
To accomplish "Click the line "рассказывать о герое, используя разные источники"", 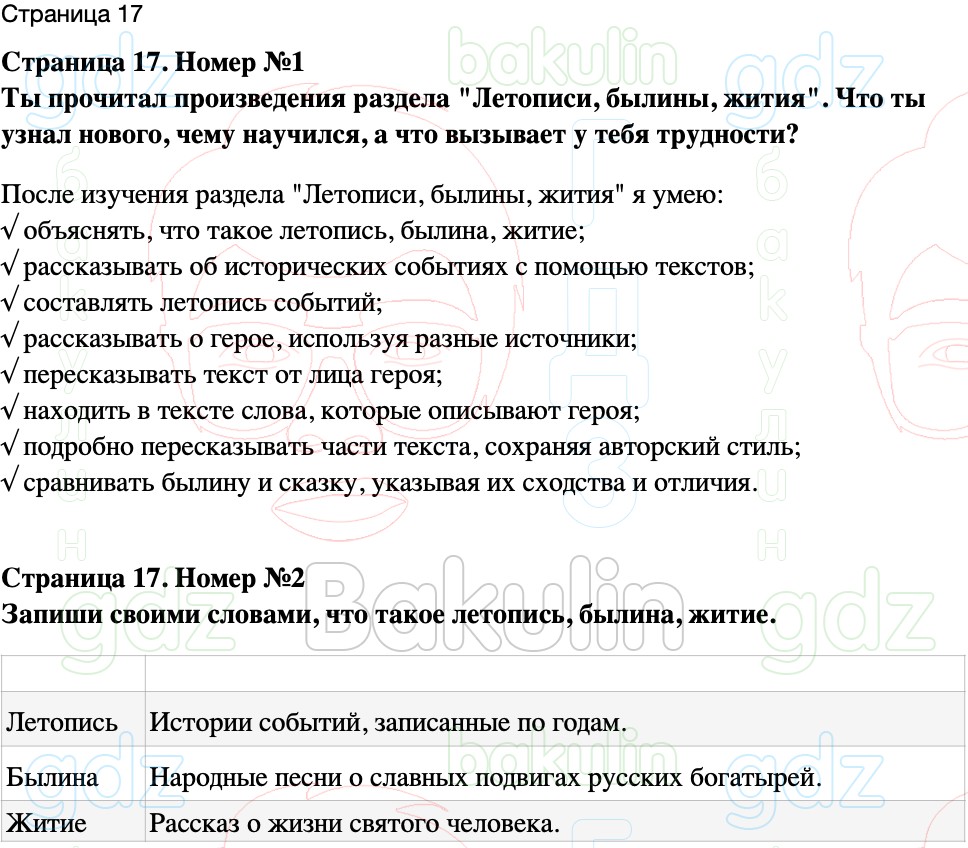I will [x=319, y=339].
